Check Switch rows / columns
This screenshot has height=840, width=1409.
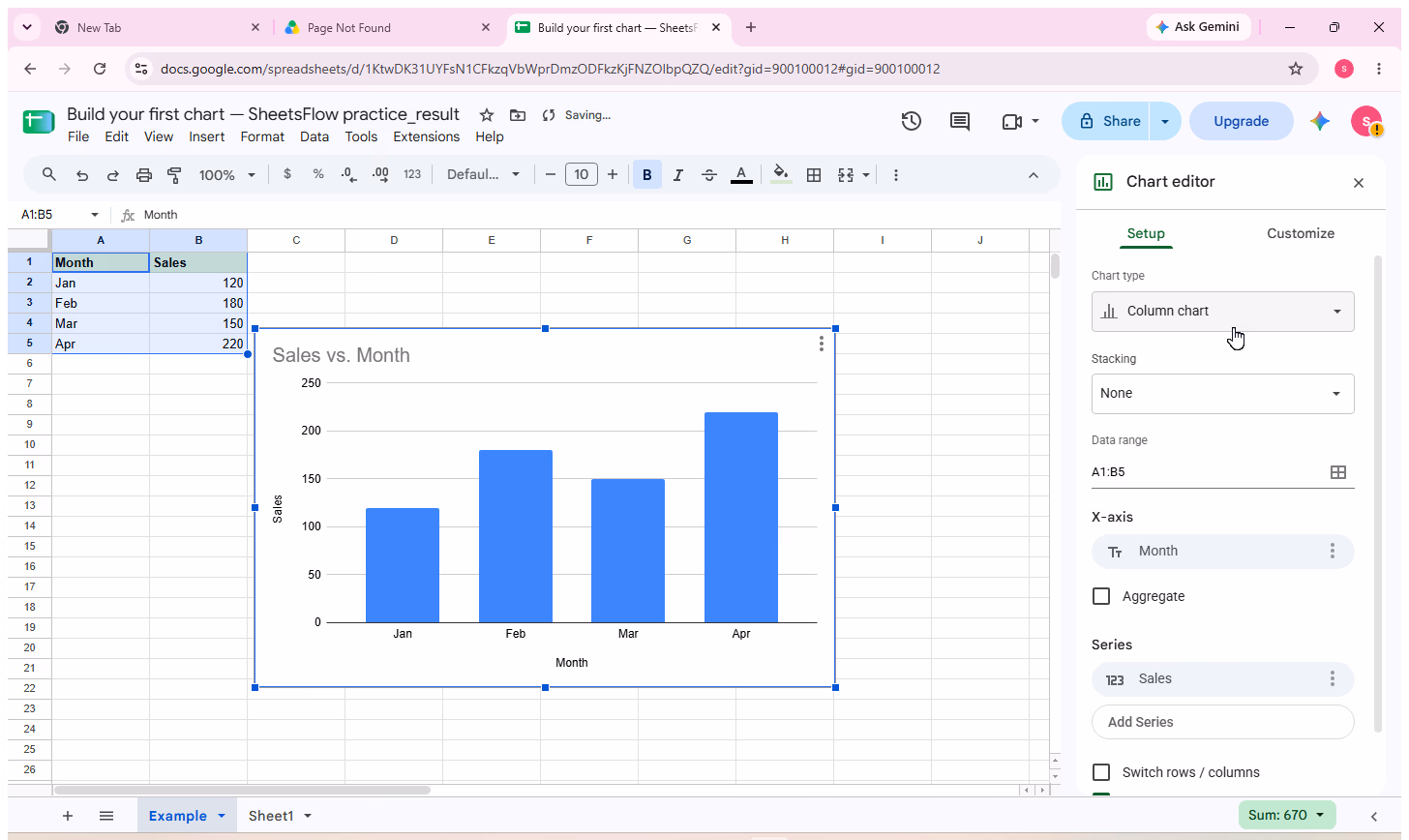[x=1101, y=772]
